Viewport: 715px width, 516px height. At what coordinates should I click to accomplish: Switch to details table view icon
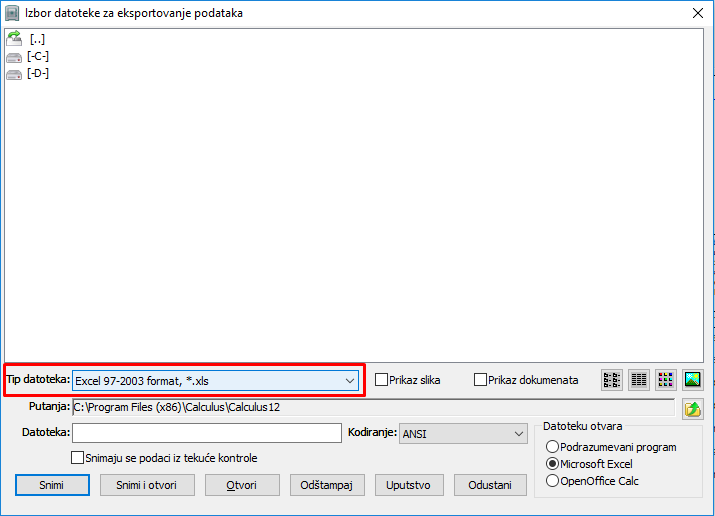[638, 380]
